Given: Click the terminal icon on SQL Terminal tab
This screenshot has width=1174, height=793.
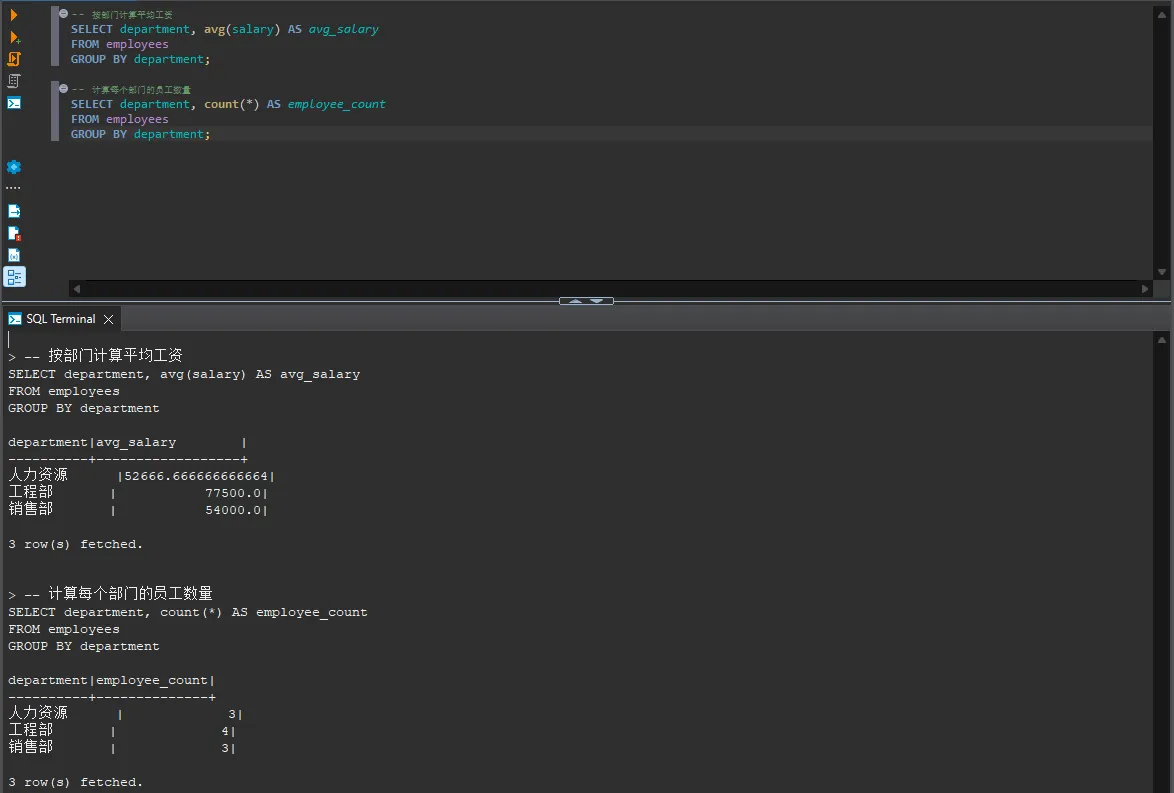Looking at the screenshot, I should pyautogui.click(x=15, y=319).
